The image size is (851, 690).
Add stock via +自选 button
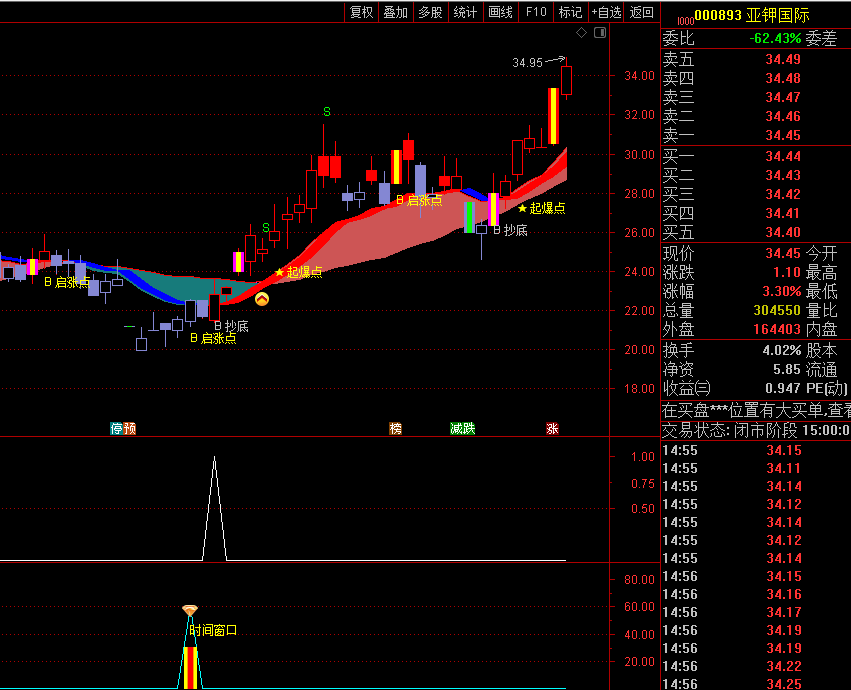606,12
